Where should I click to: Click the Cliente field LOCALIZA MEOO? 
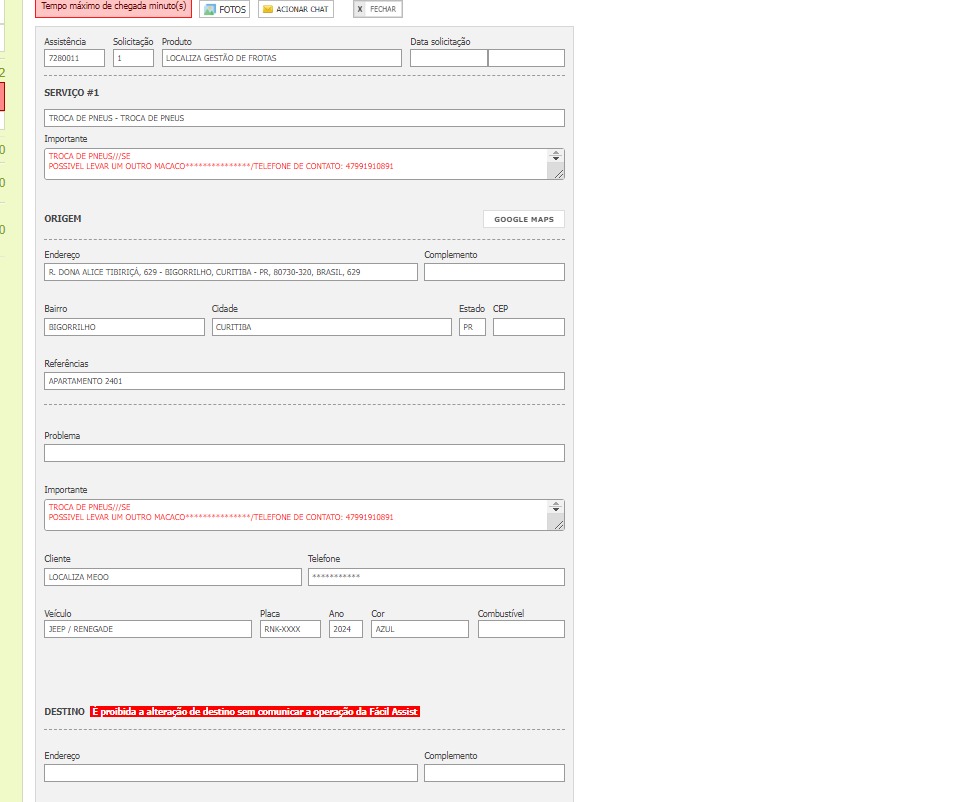coord(173,577)
